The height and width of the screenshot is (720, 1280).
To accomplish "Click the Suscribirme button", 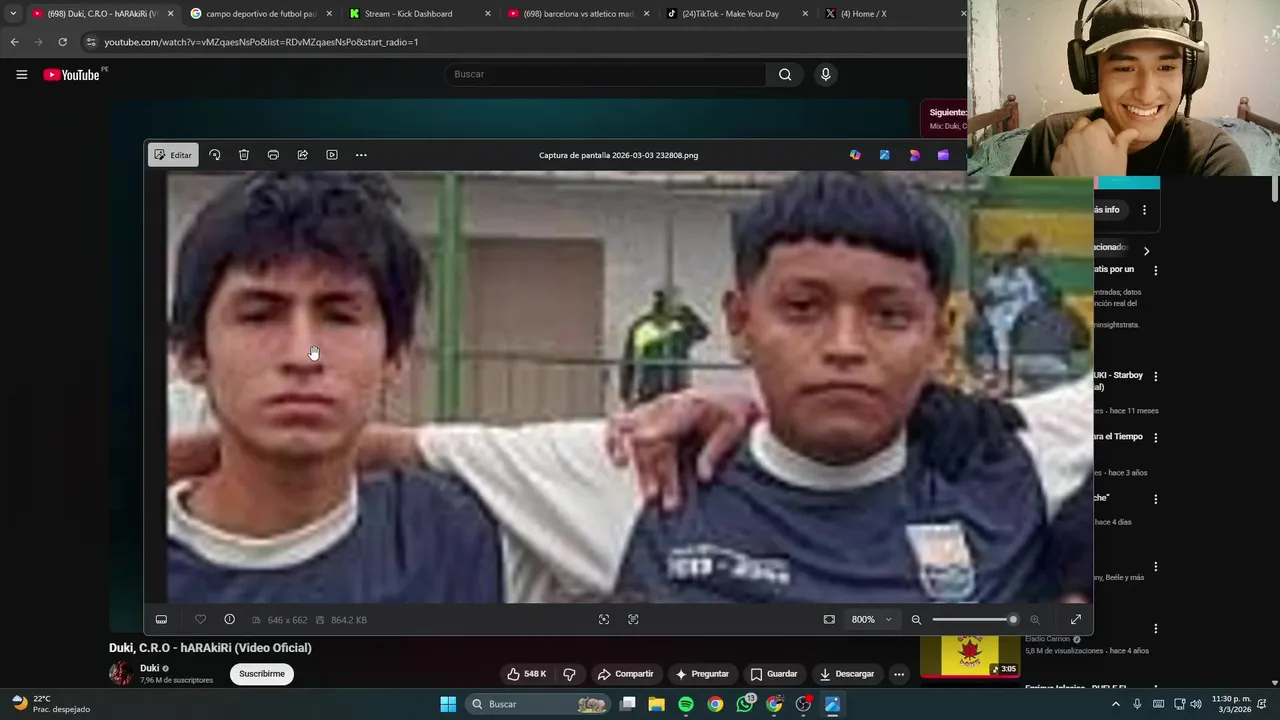I will (262, 674).
